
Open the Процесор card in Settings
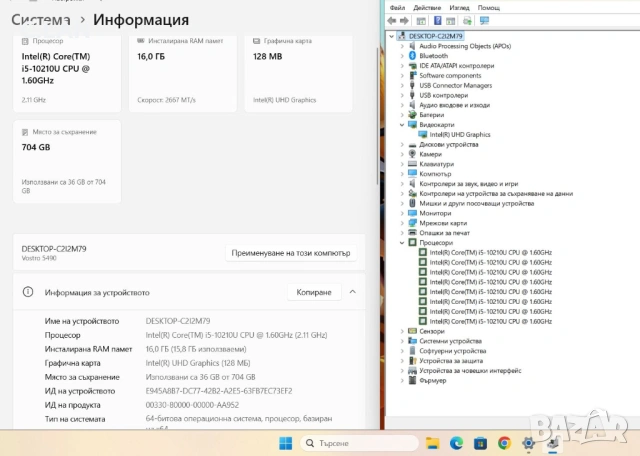[67, 73]
